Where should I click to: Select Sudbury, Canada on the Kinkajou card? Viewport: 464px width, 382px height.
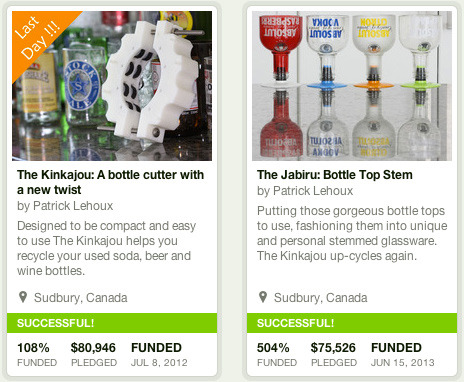(x=81, y=298)
